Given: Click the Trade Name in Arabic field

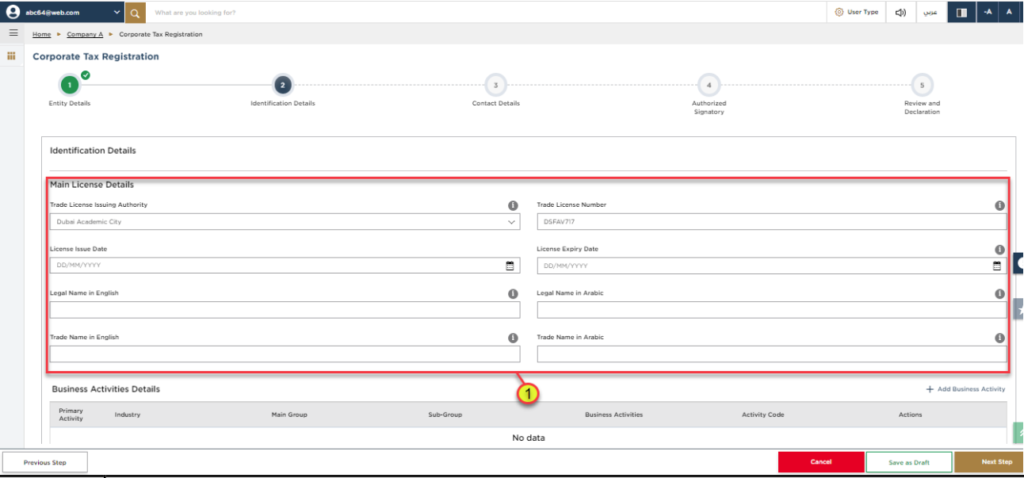Looking at the screenshot, I should [771, 354].
